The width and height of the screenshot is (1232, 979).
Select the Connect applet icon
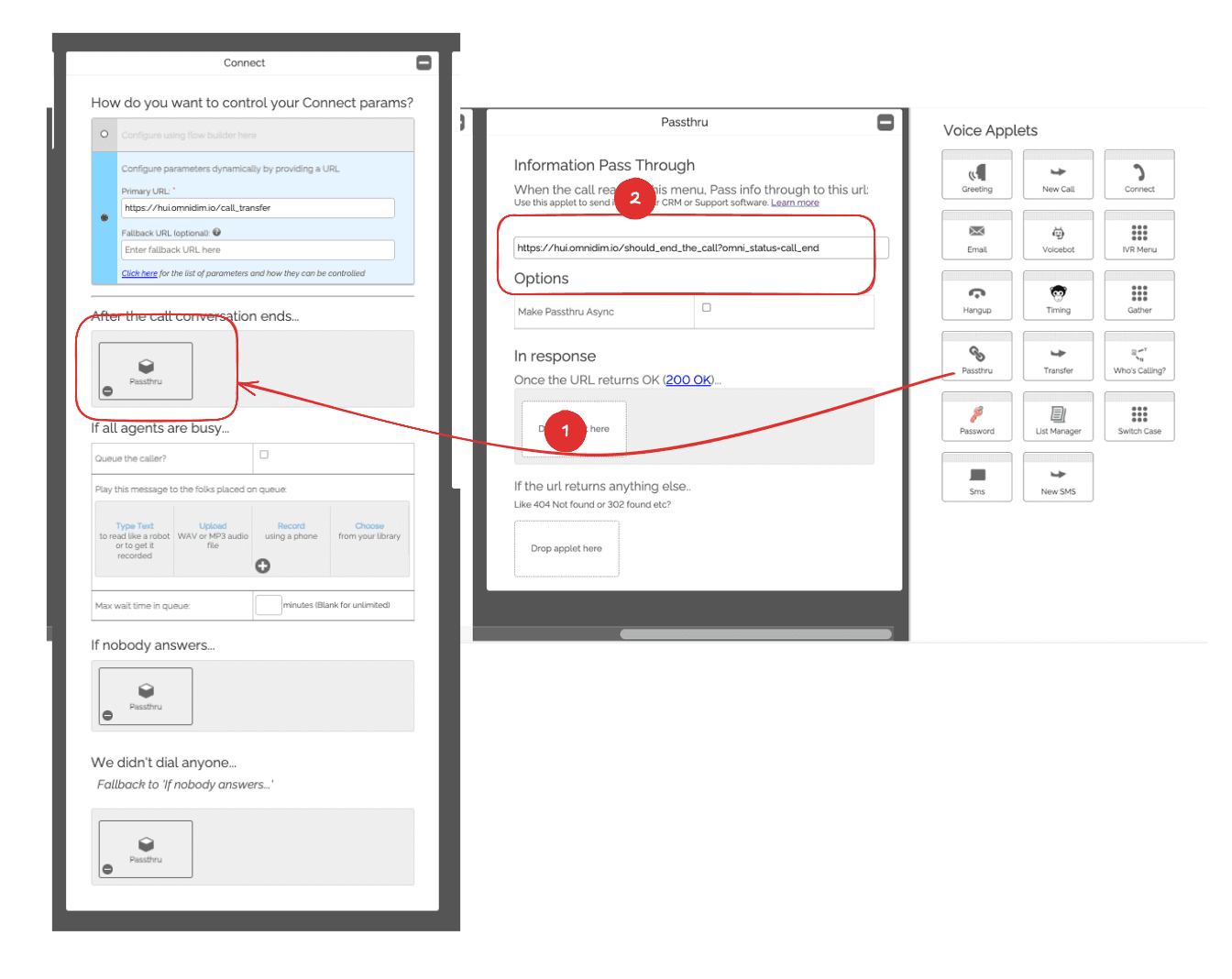pyautogui.click(x=1139, y=174)
